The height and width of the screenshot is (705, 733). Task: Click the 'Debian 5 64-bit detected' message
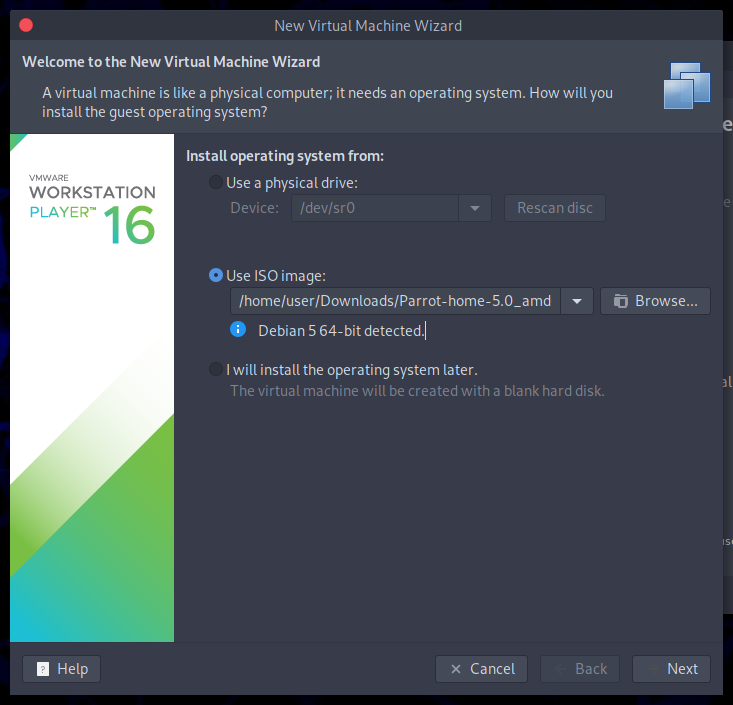pyautogui.click(x=341, y=330)
